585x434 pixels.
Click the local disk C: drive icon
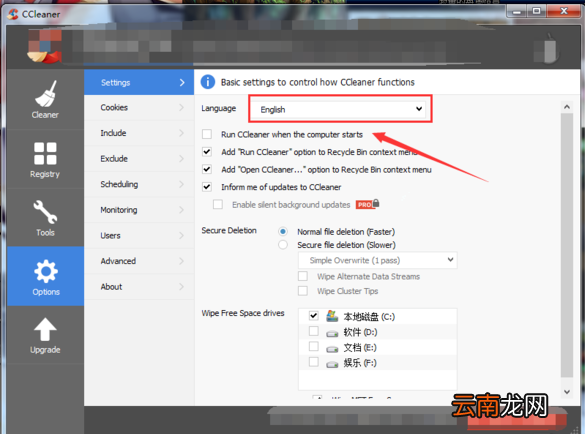point(332,316)
